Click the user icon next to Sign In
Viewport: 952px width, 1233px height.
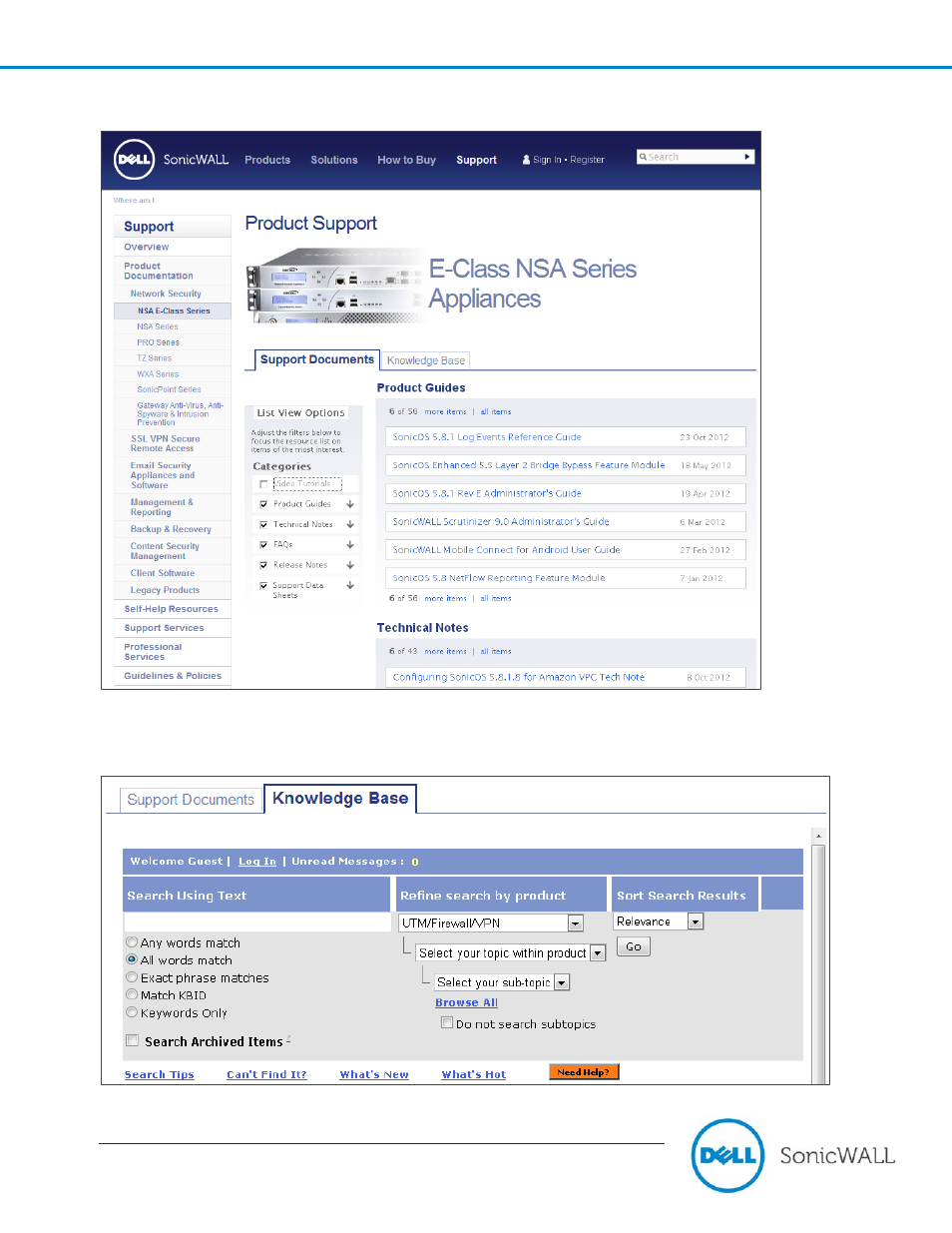pos(526,160)
